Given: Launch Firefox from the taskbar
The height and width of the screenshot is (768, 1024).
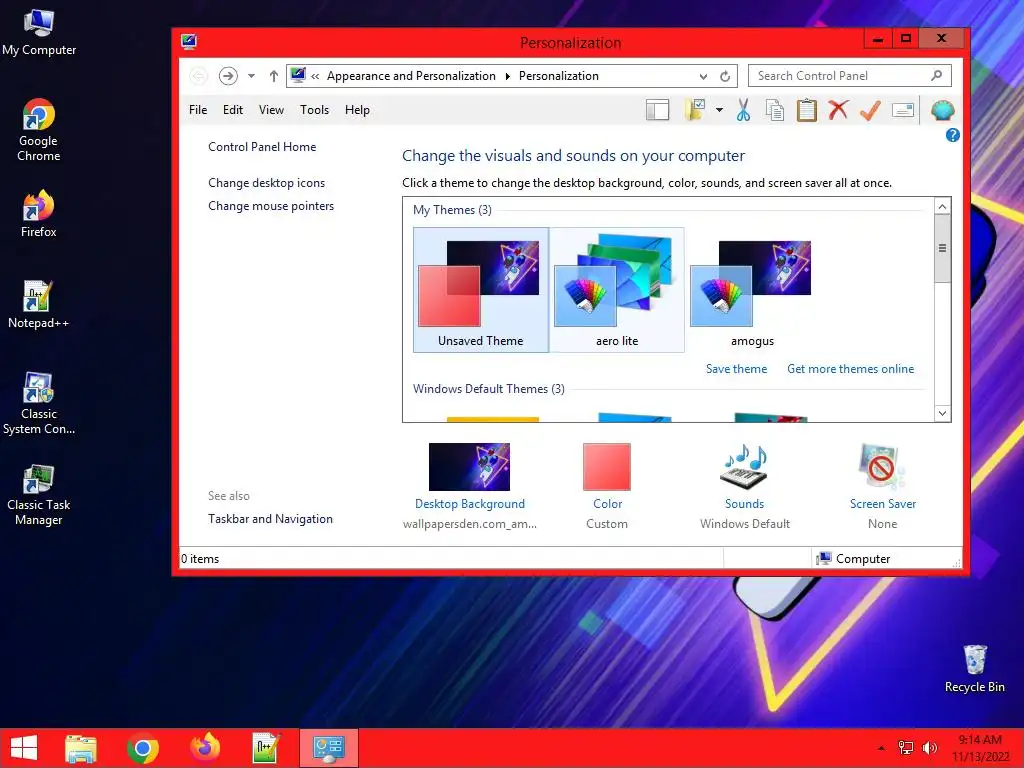Looking at the screenshot, I should pos(204,748).
